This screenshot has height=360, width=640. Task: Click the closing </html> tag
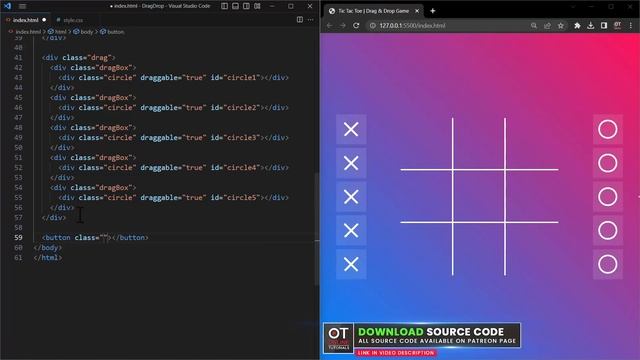pos(48,258)
